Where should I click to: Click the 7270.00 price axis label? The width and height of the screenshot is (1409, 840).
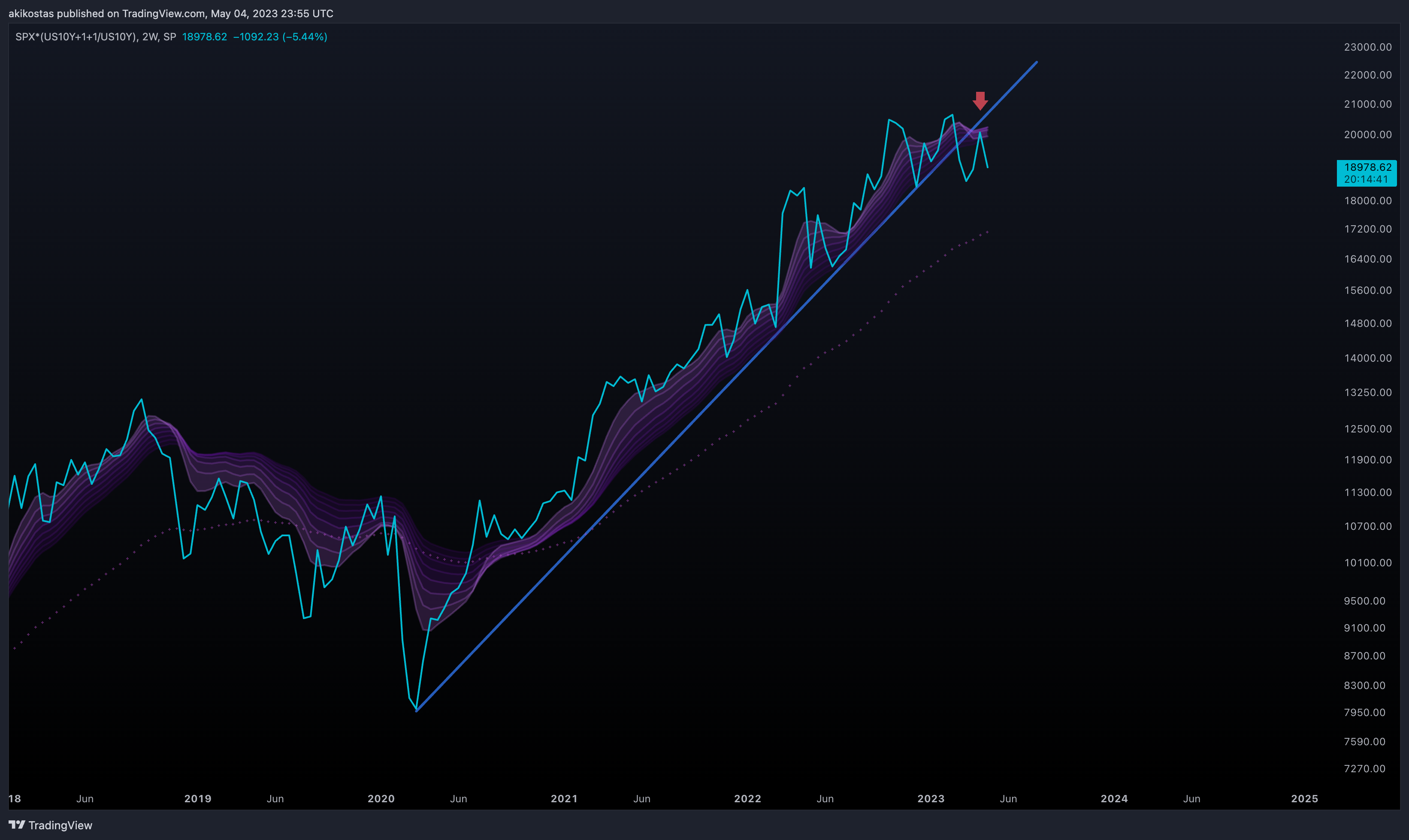point(1365,769)
